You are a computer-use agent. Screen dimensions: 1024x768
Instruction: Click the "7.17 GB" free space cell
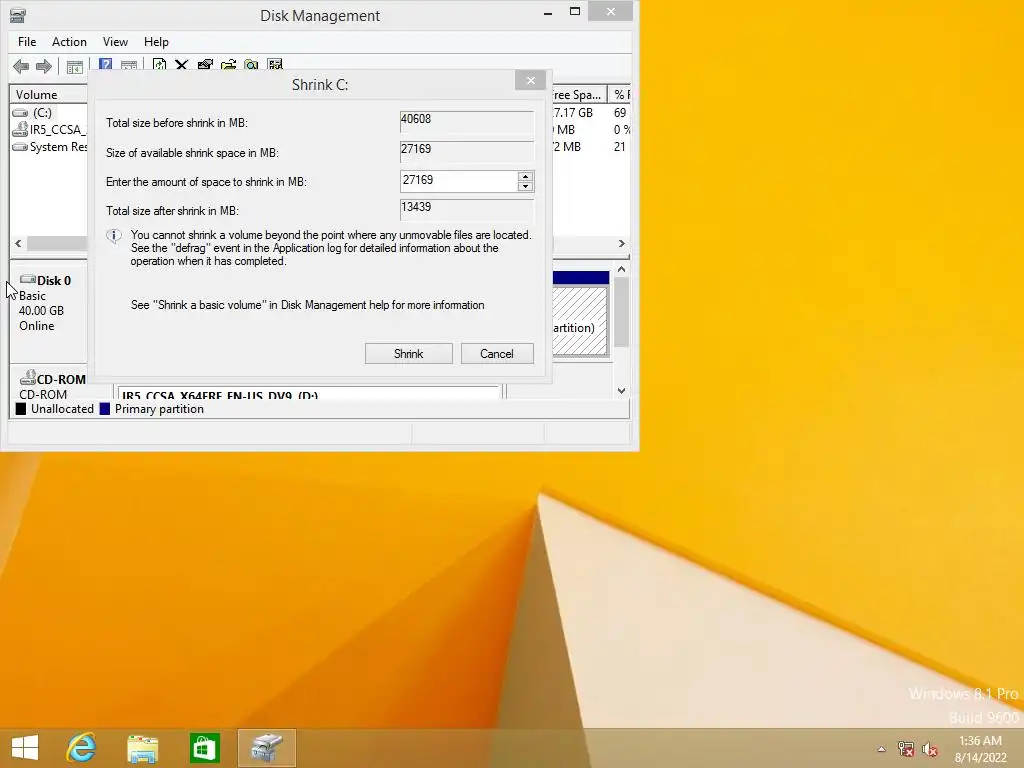573,112
